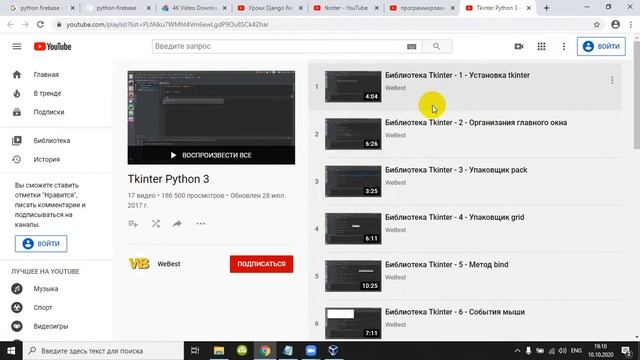Open the notification center icon in taskbar

[x=626, y=351]
